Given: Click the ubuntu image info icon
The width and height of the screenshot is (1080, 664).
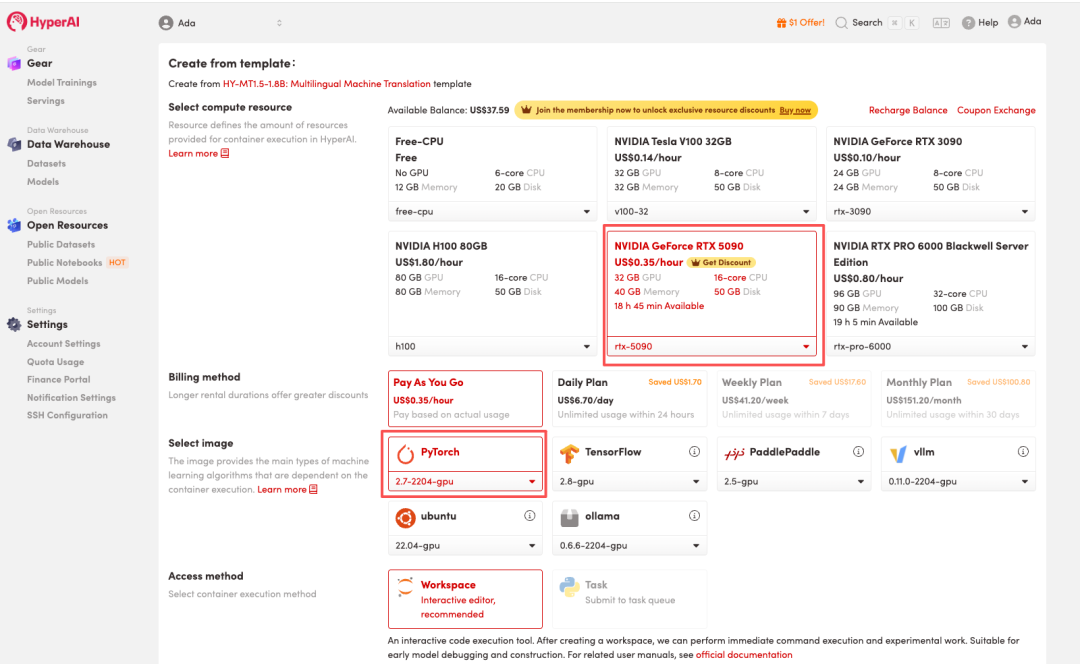Looking at the screenshot, I should (529, 516).
